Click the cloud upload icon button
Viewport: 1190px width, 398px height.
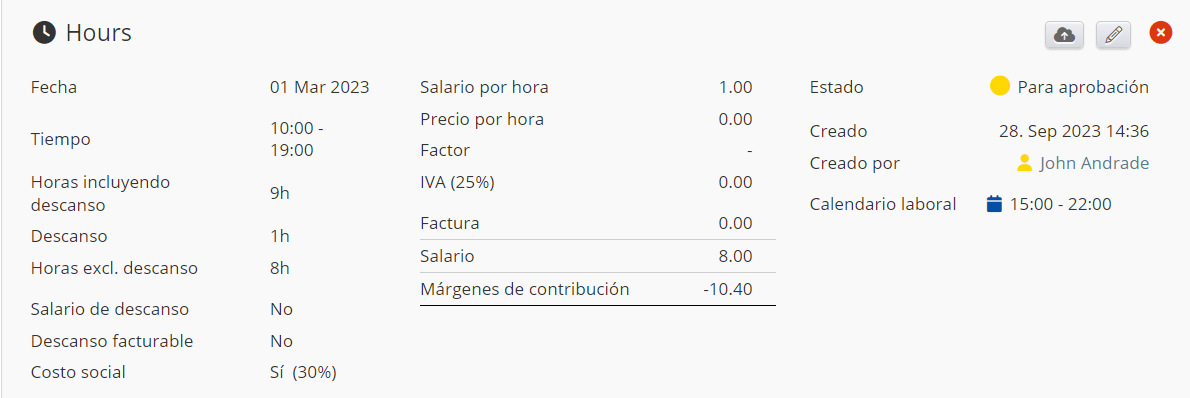coord(1065,35)
